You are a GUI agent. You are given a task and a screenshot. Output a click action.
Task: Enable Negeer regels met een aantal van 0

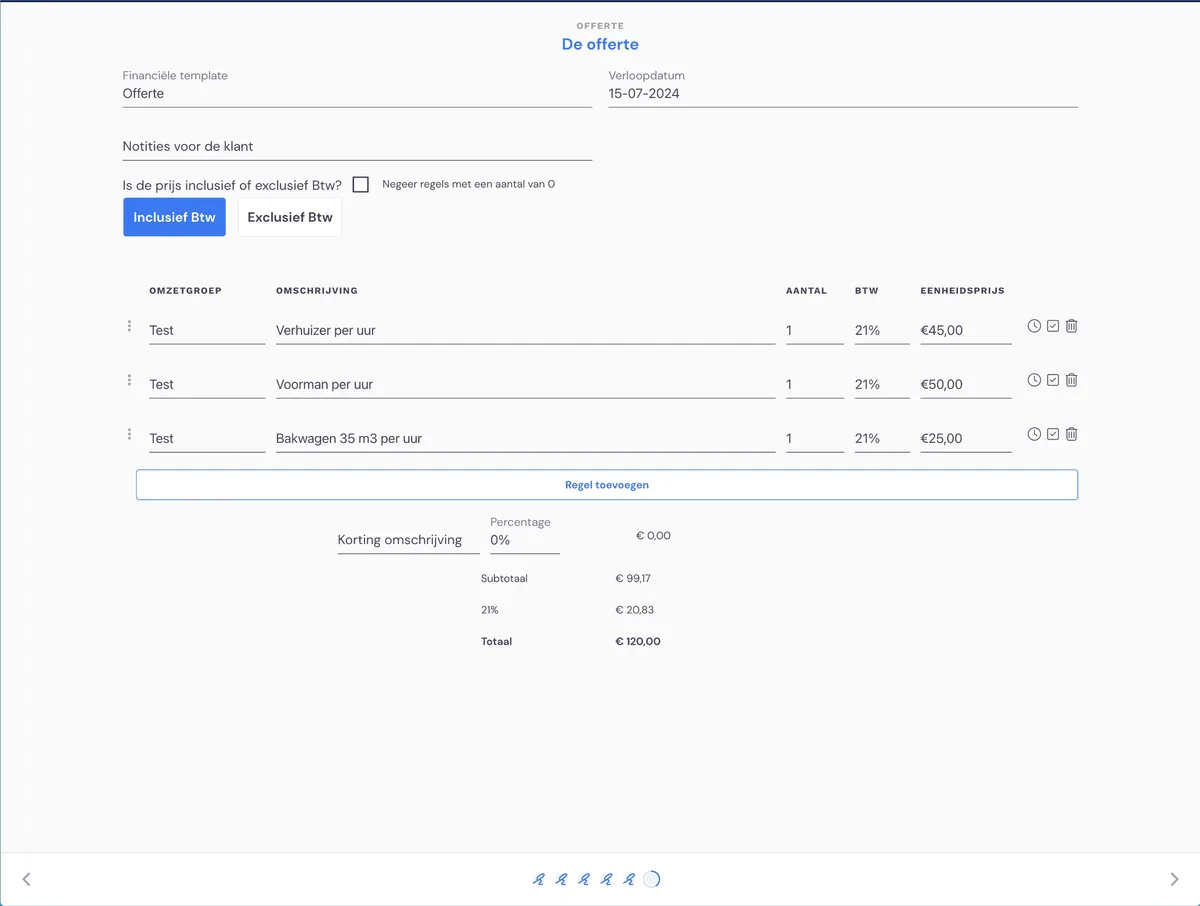pyautogui.click(x=361, y=185)
